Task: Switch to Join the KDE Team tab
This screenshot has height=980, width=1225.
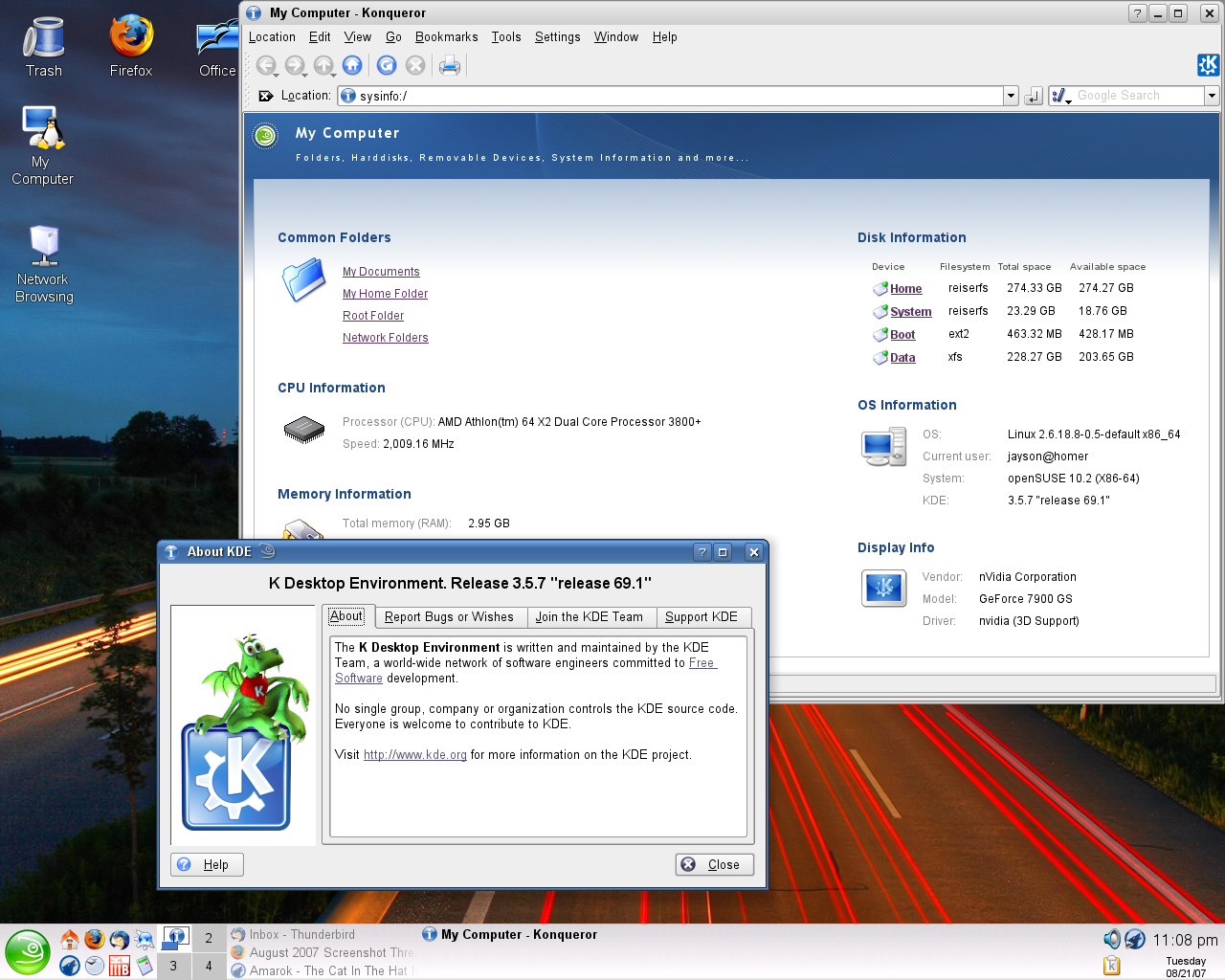Action: [590, 617]
